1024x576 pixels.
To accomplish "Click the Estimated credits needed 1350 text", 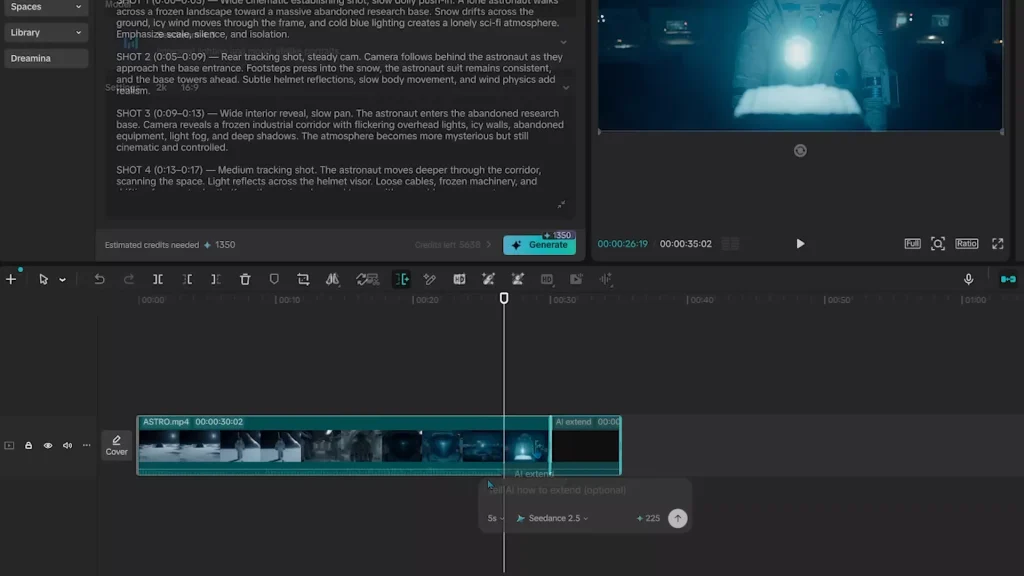I will [170, 245].
